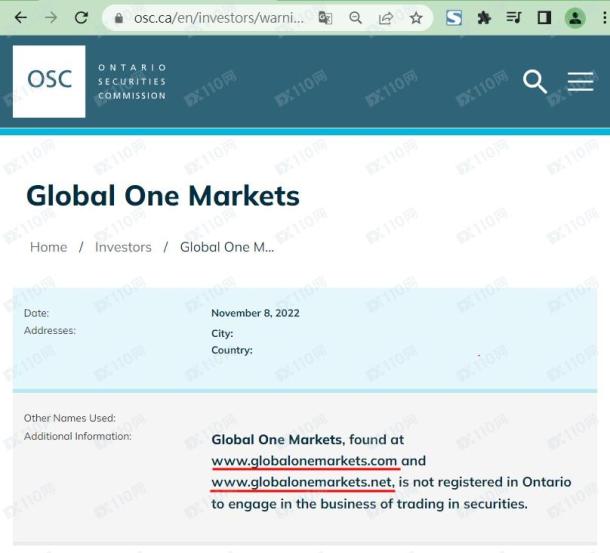Click 'to engage in the business' sentence
The height and width of the screenshot is (553, 610).
point(370,504)
